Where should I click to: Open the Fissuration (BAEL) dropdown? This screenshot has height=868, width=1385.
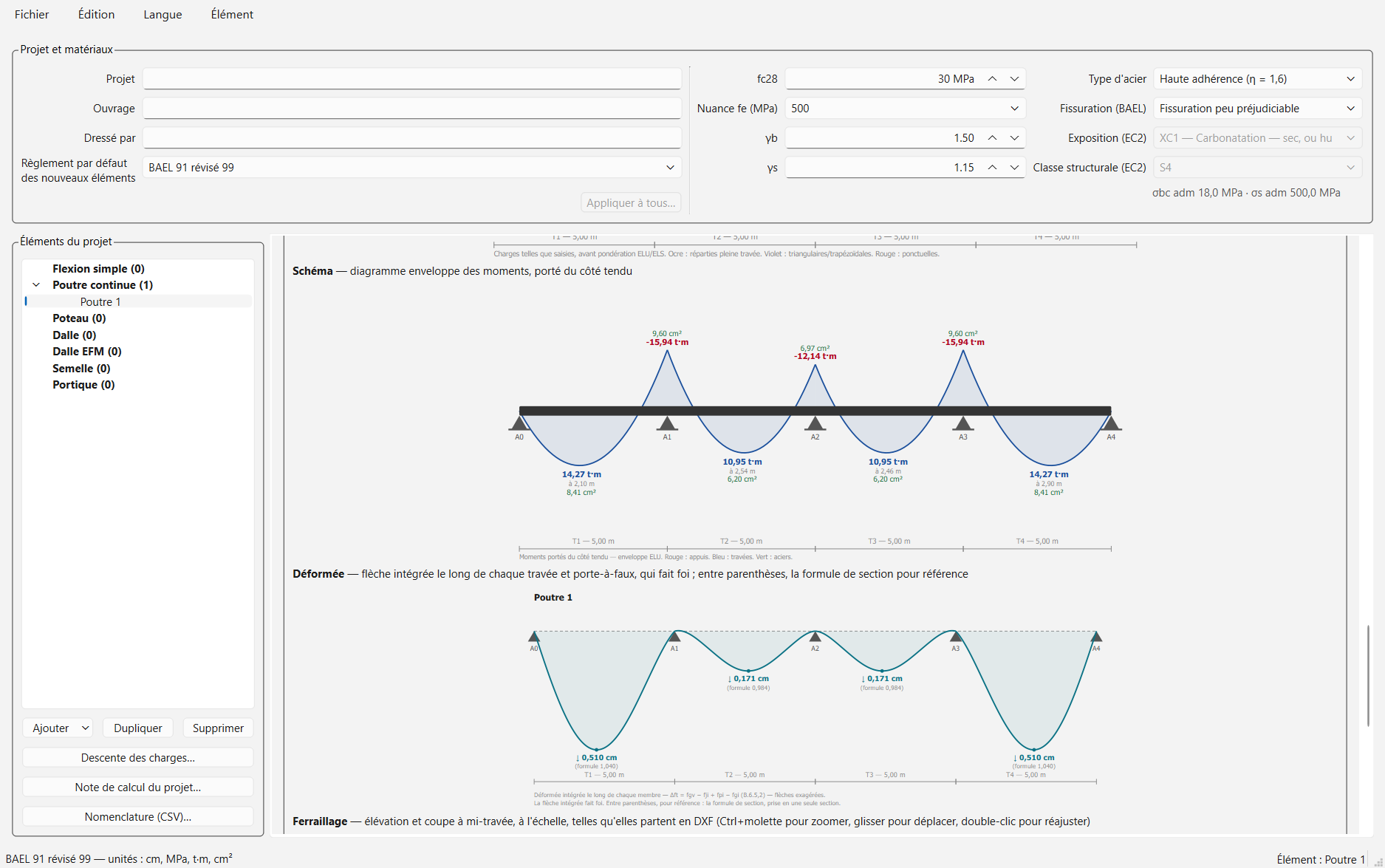[x=1257, y=109]
